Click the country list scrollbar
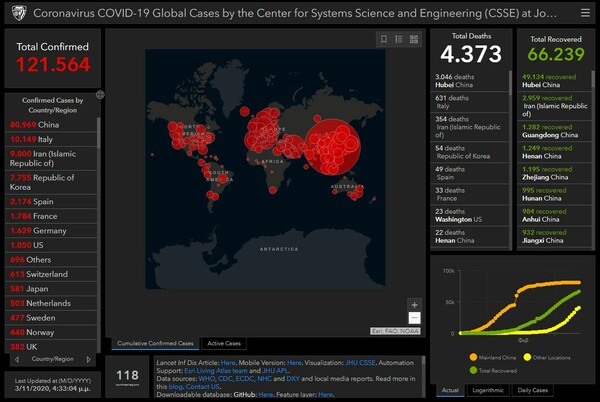Image resolution: width=600 pixels, height=402 pixels. click(99, 133)
